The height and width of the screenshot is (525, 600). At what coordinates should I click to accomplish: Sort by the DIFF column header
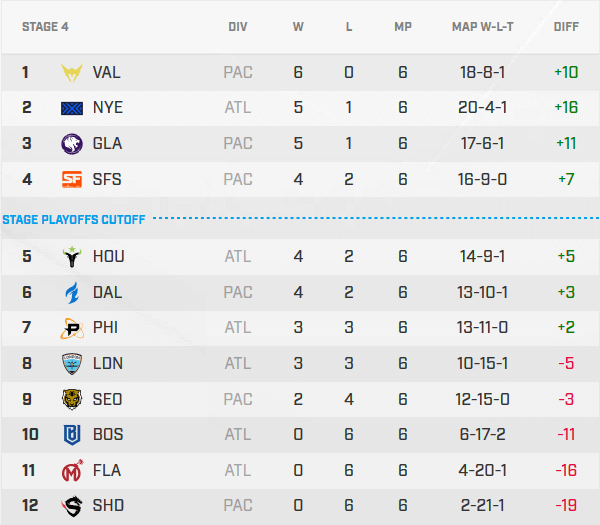(566, 27)
